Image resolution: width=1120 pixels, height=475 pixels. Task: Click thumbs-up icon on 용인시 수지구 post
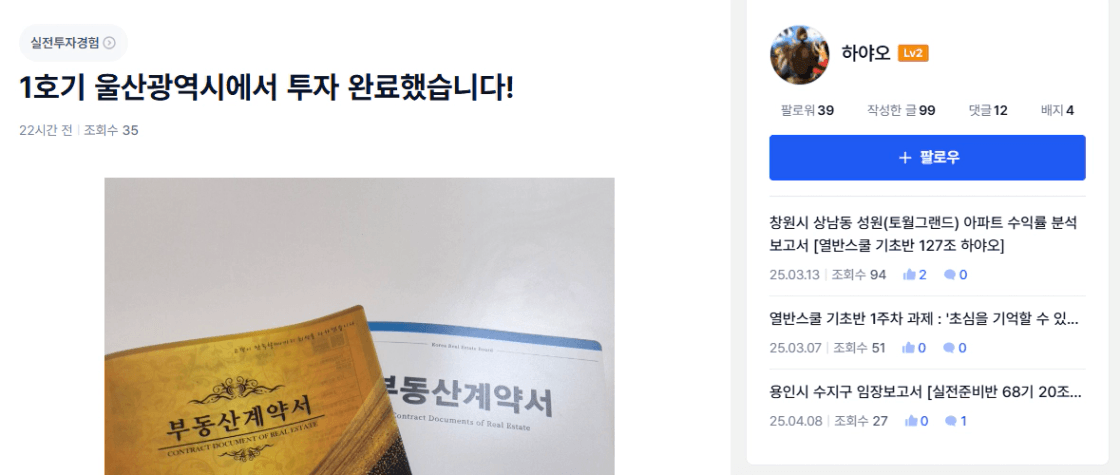point(911,421)
